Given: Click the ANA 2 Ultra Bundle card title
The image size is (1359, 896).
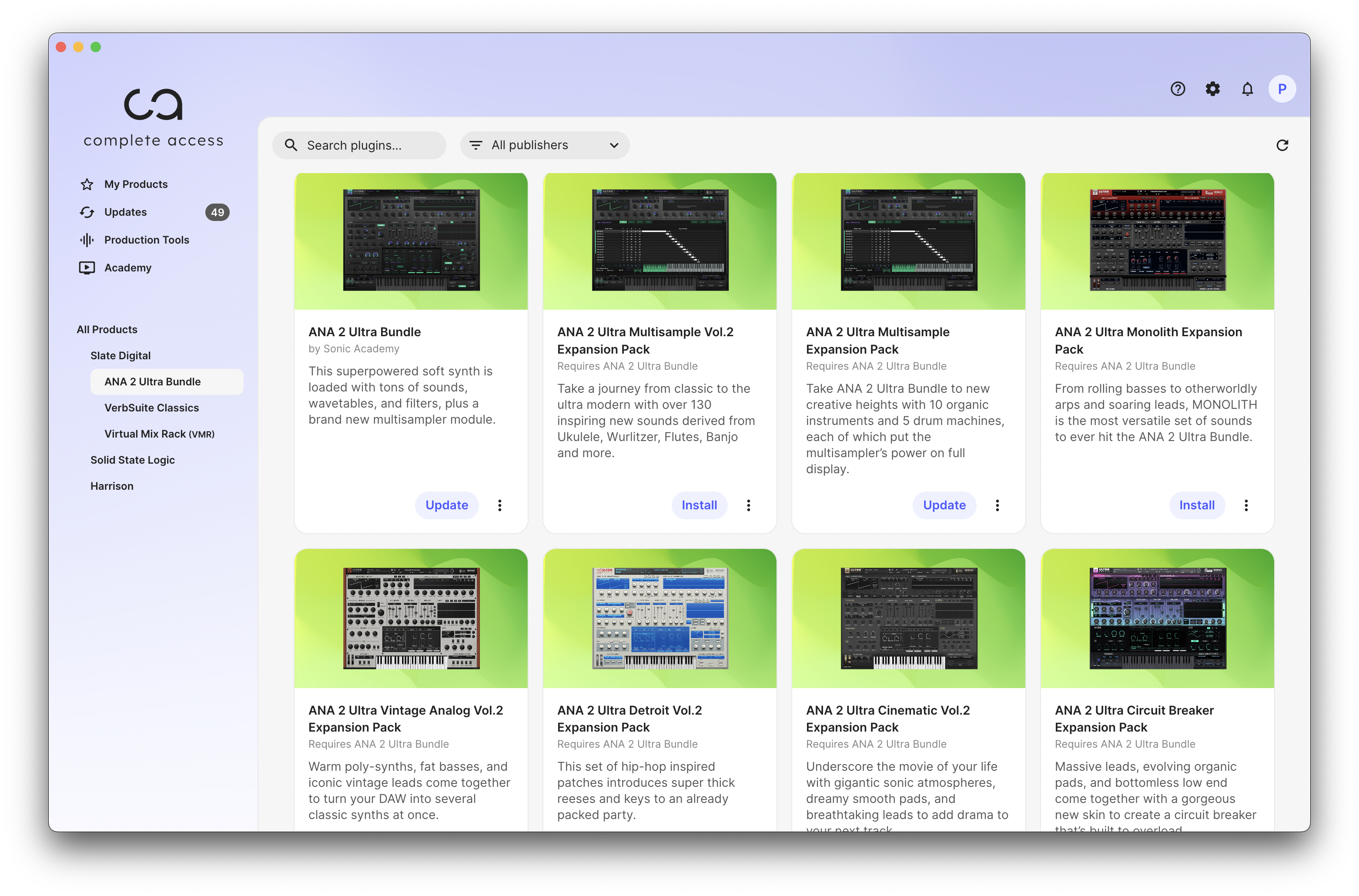Looking at the screenshot, I should pos(365,332).
